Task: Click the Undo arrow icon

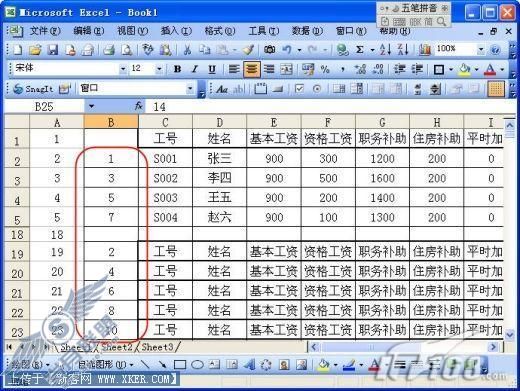Action: point(287,50)
